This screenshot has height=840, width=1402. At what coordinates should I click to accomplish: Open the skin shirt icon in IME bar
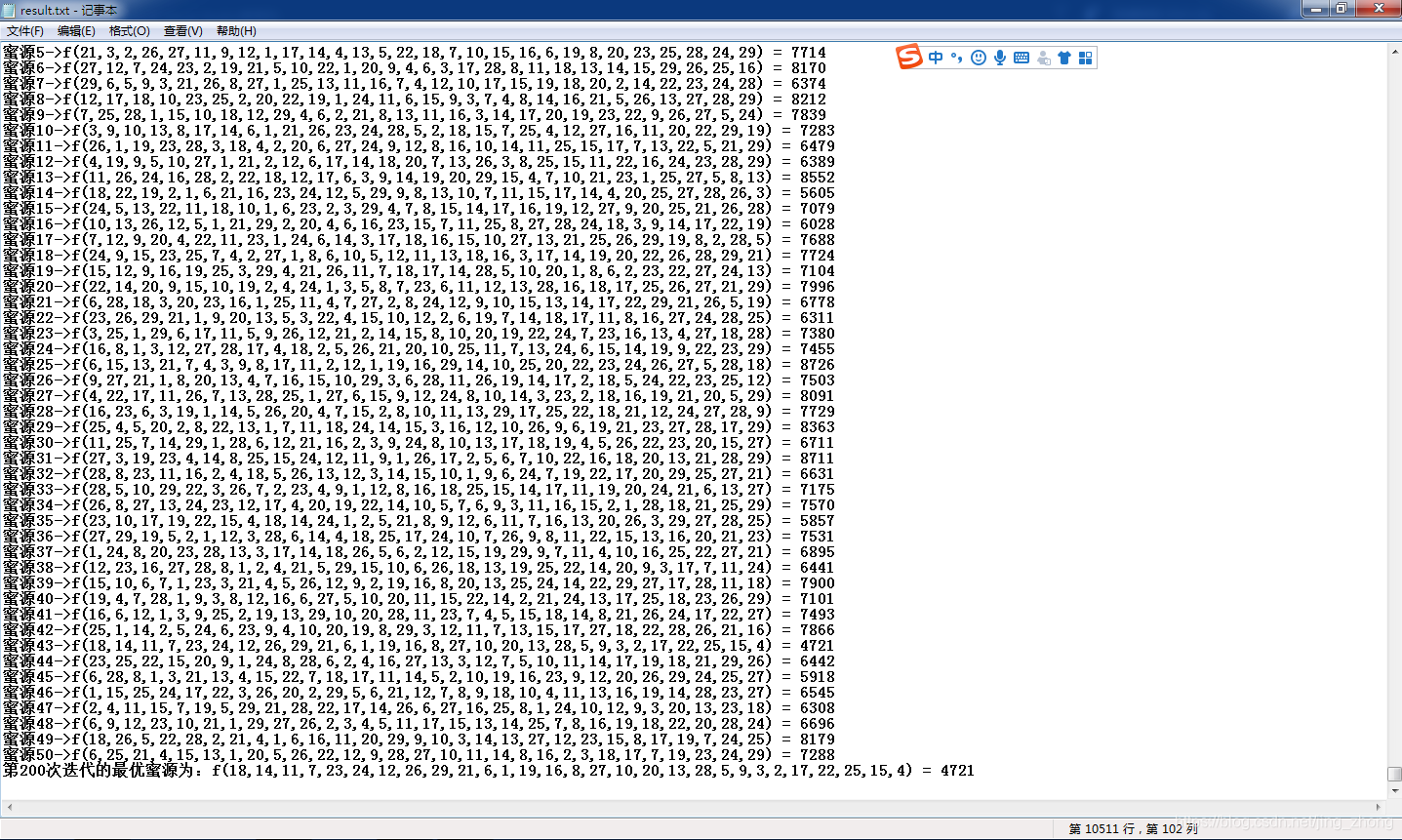click(x=1064, y=58)
